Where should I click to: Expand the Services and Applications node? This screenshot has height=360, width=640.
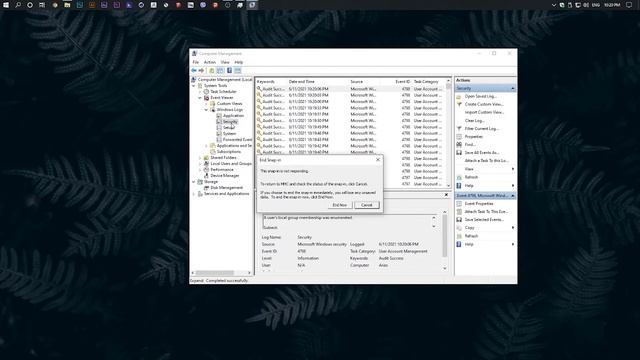[x=194, y=194]
